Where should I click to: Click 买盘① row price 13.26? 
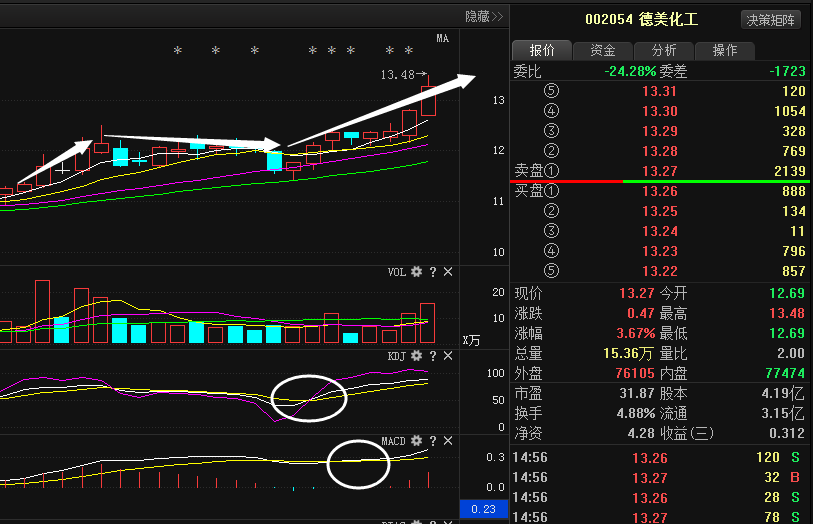[x=660, y=191]
